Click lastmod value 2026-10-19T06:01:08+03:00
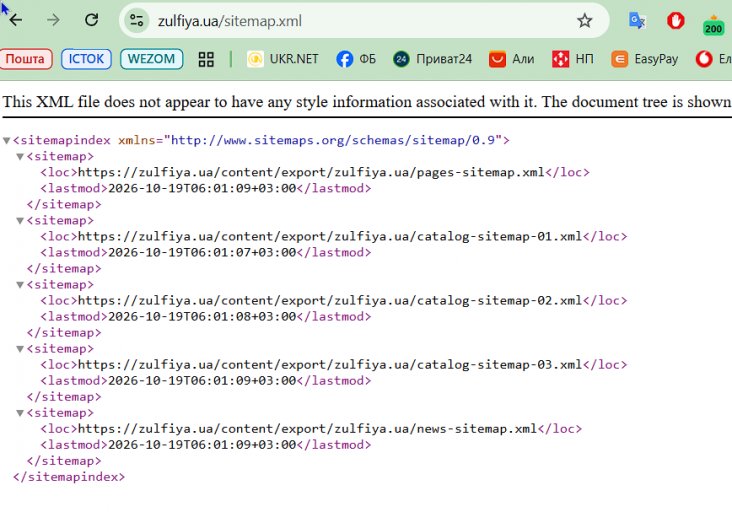Viewport: 732px width, 512px height. click(202, 316)
